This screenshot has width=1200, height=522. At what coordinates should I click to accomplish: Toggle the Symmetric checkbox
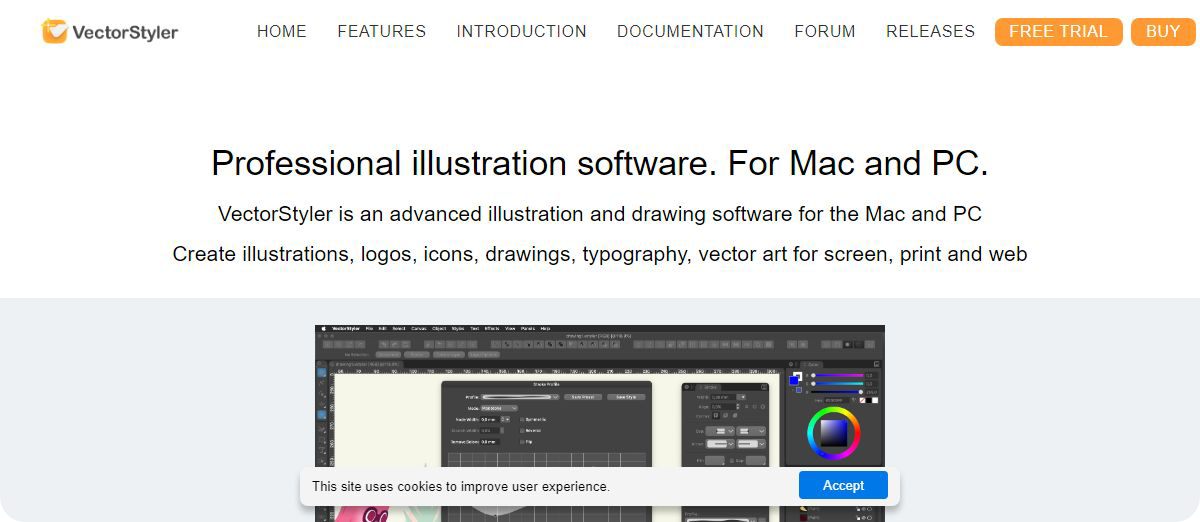click(522, 419)
